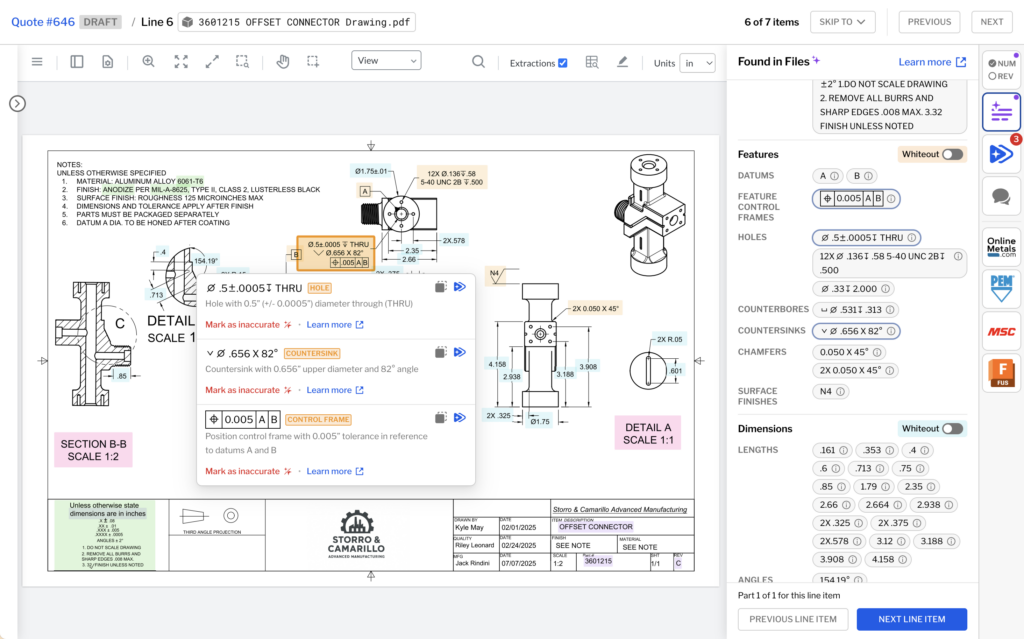1024x639 pixels.
Task: Open the table extraction icon
Action: tap(592, 62)
